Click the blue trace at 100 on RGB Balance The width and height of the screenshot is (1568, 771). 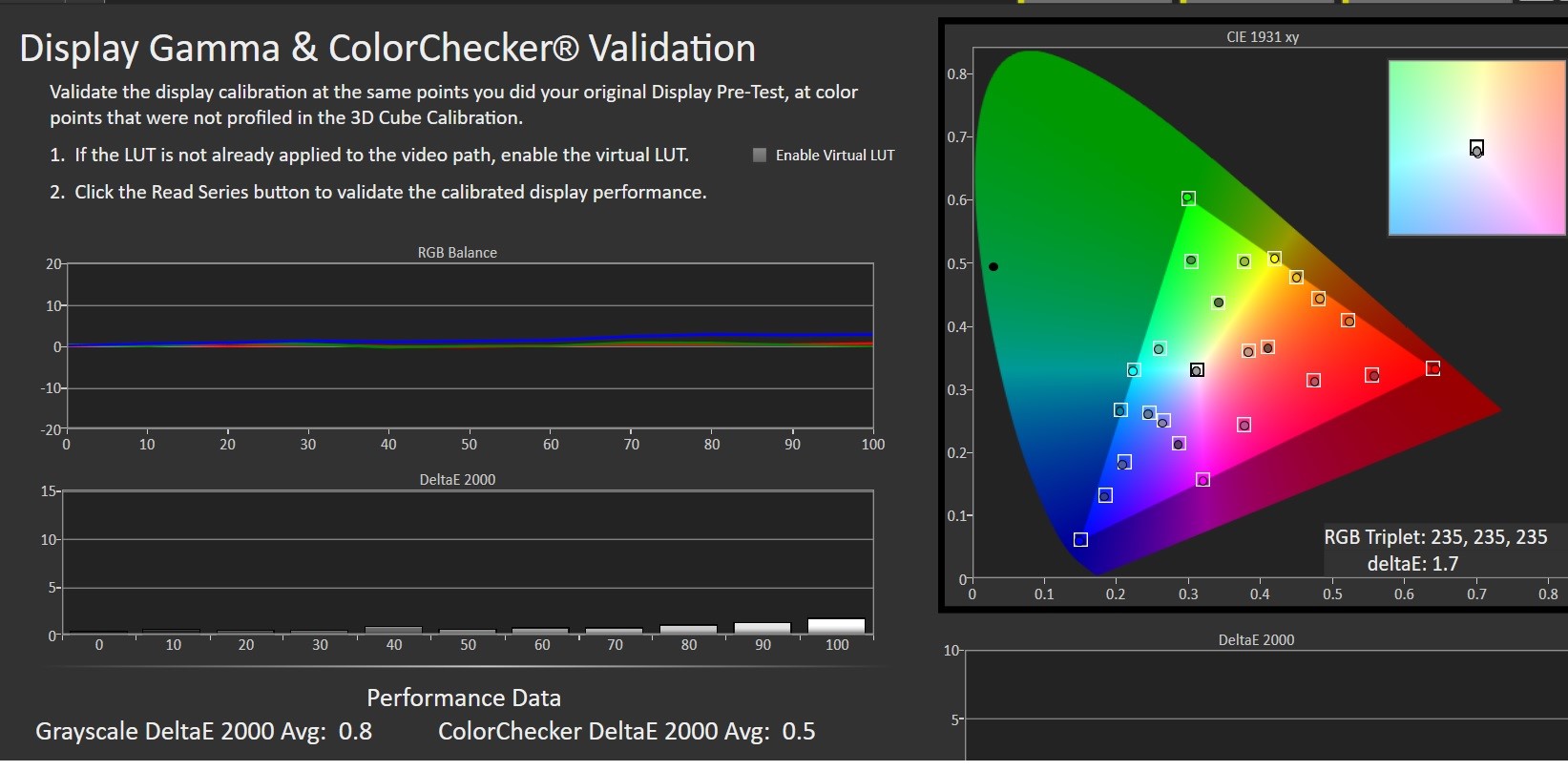[870, 335]
